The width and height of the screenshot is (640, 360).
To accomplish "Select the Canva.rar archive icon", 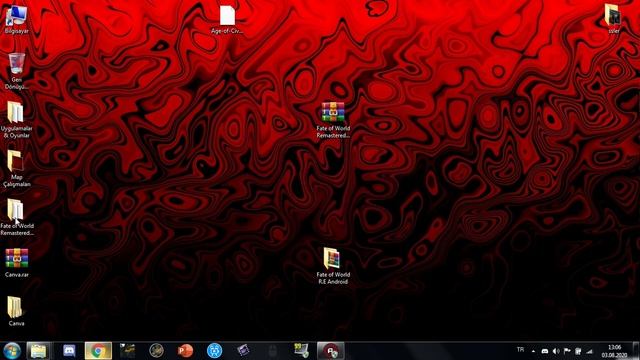I will coord(16,263).
